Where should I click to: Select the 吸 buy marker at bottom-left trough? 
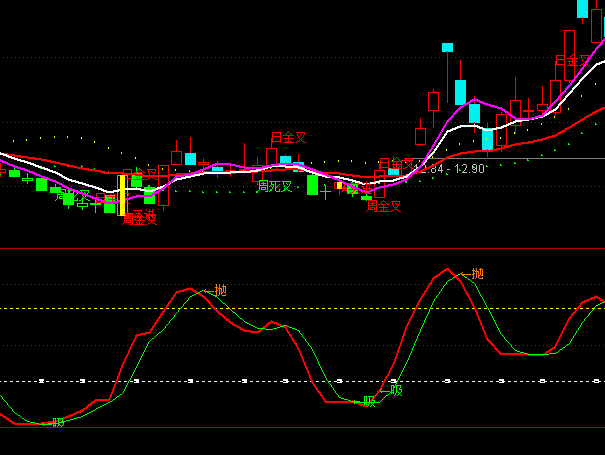pyautogui.click(x=58, y=422)
